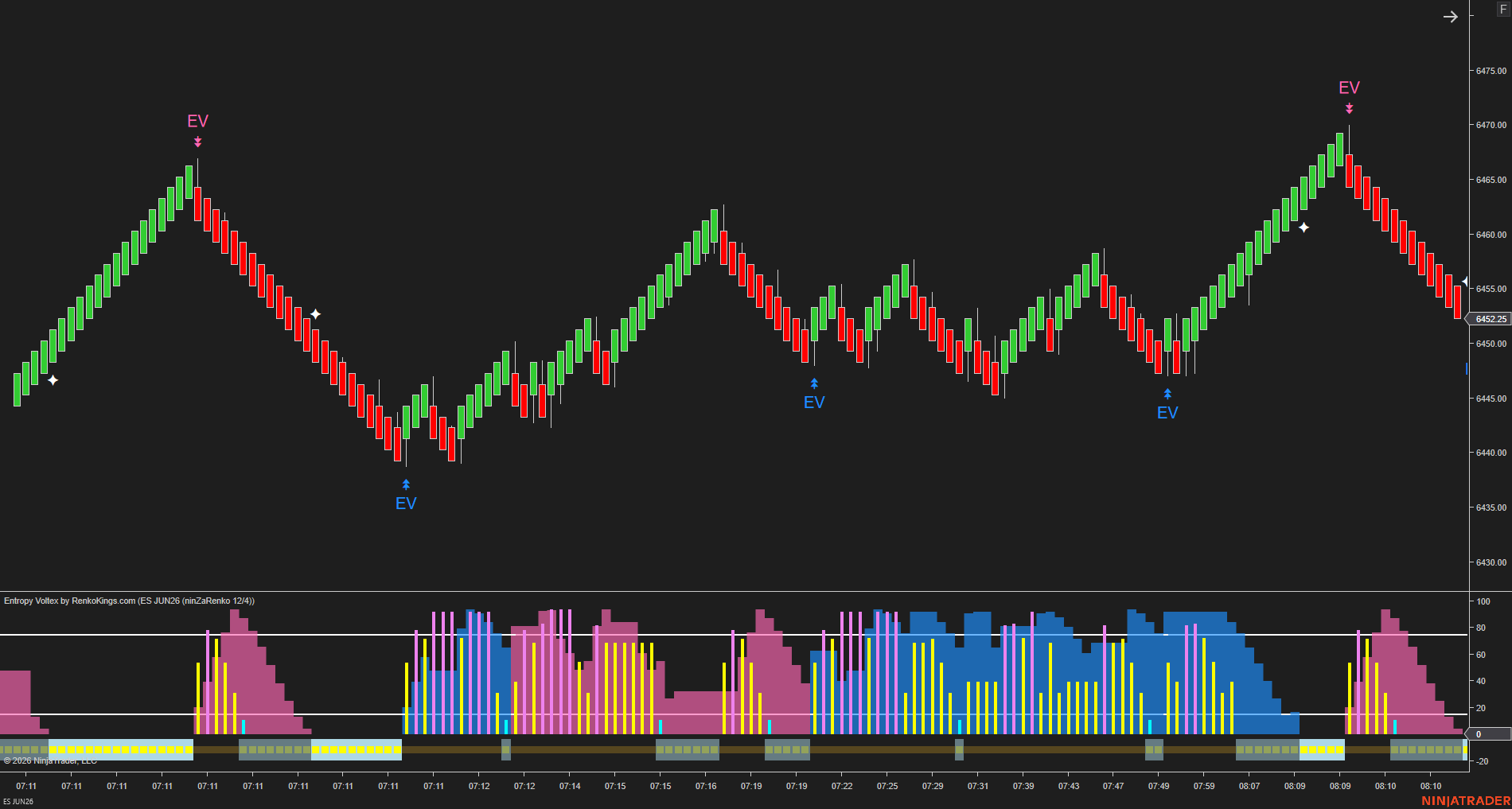
Task: Click the 100 label on indicator scale
Action: click(1483, 601)
